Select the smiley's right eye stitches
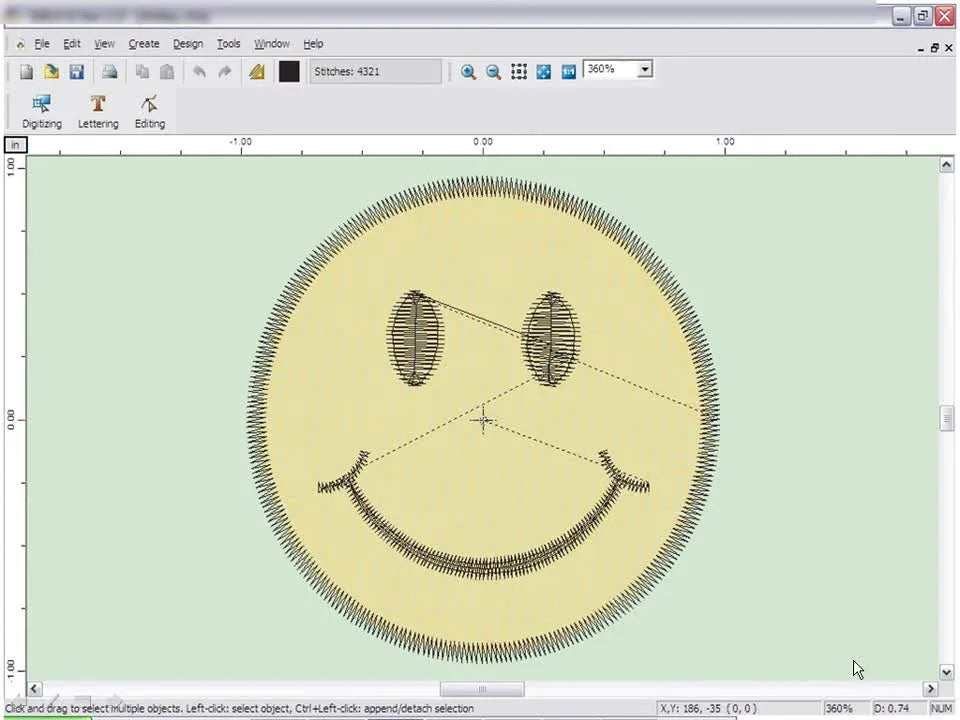The height and width of the screenshot is (720, 960). pyautogui.click(x=550, y=339)
